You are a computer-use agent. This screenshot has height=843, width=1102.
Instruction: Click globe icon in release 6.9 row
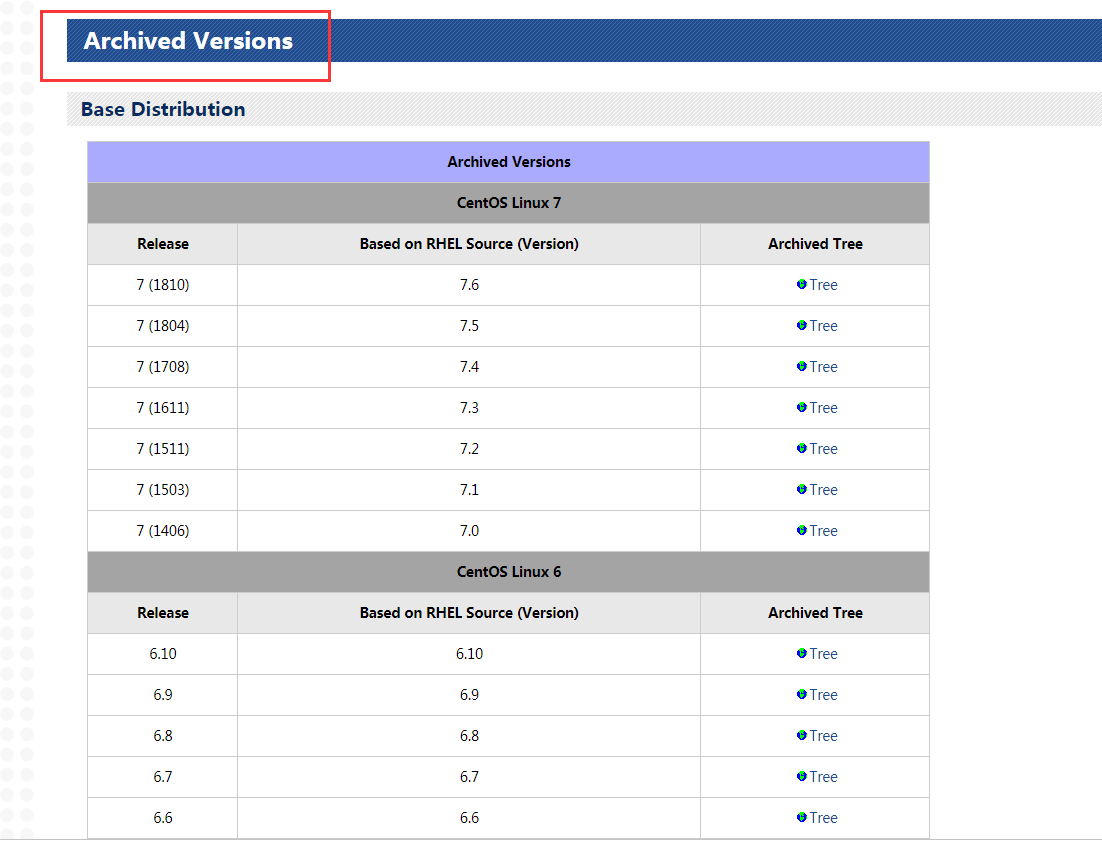tap(801, 695)
